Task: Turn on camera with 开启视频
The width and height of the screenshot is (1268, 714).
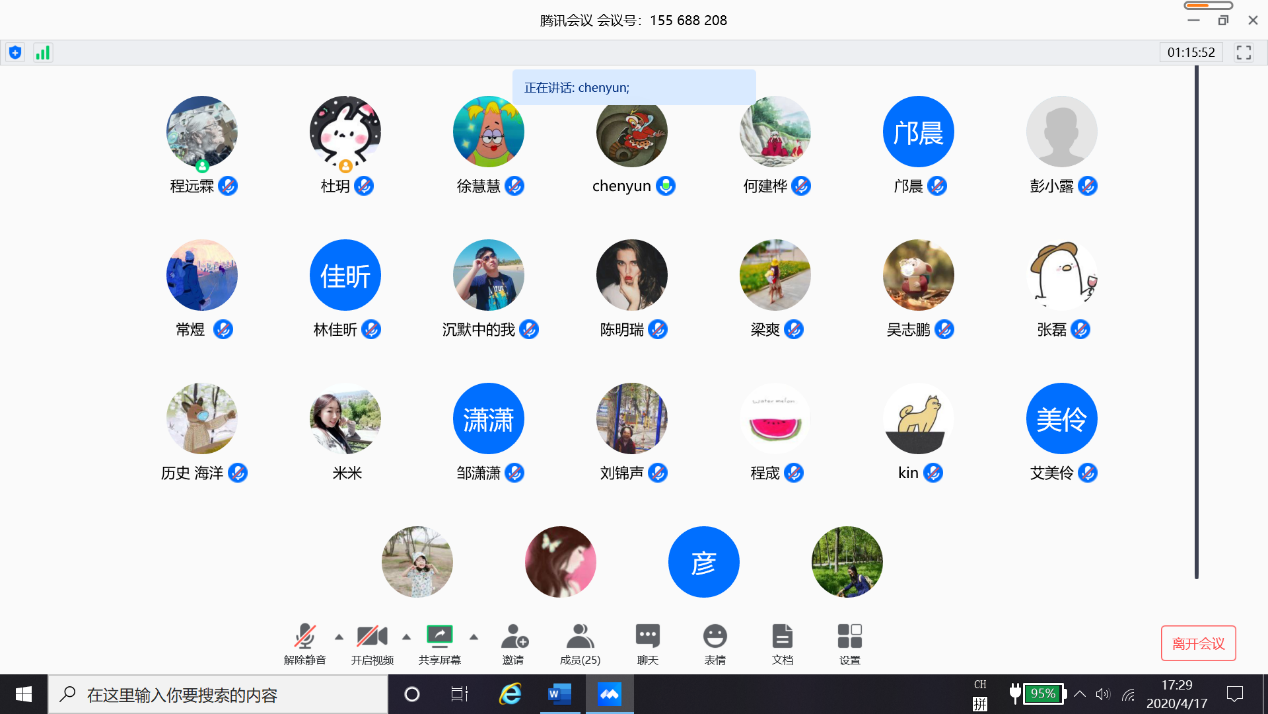Action: click(372, 642)
